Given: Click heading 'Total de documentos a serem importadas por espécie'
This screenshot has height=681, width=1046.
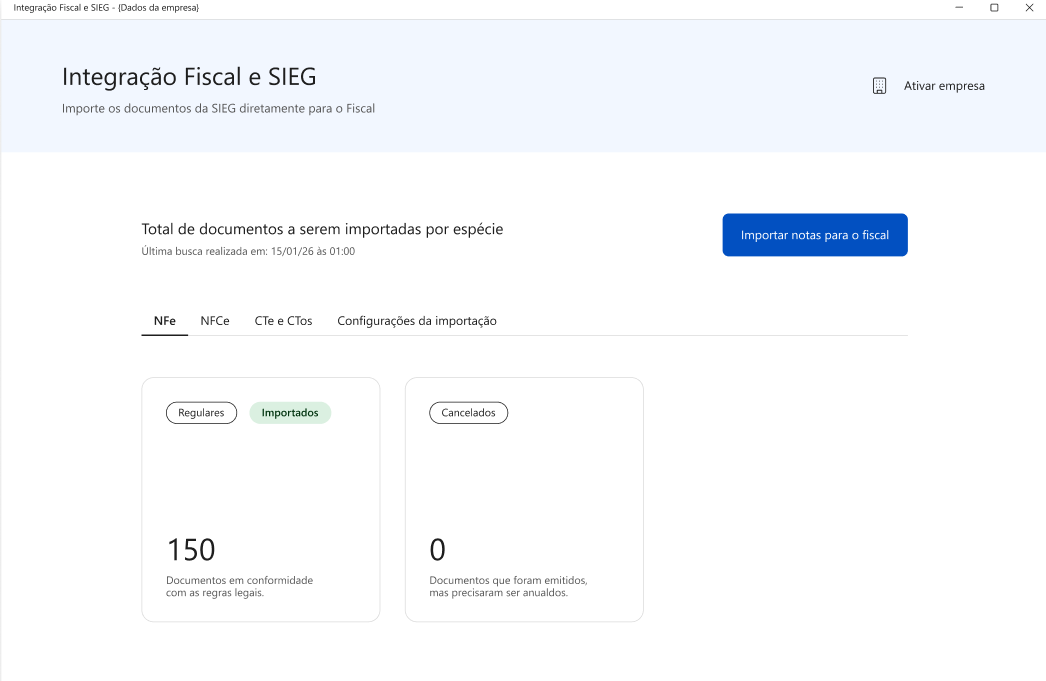Looking at the screenshot, I should (322, 229).
